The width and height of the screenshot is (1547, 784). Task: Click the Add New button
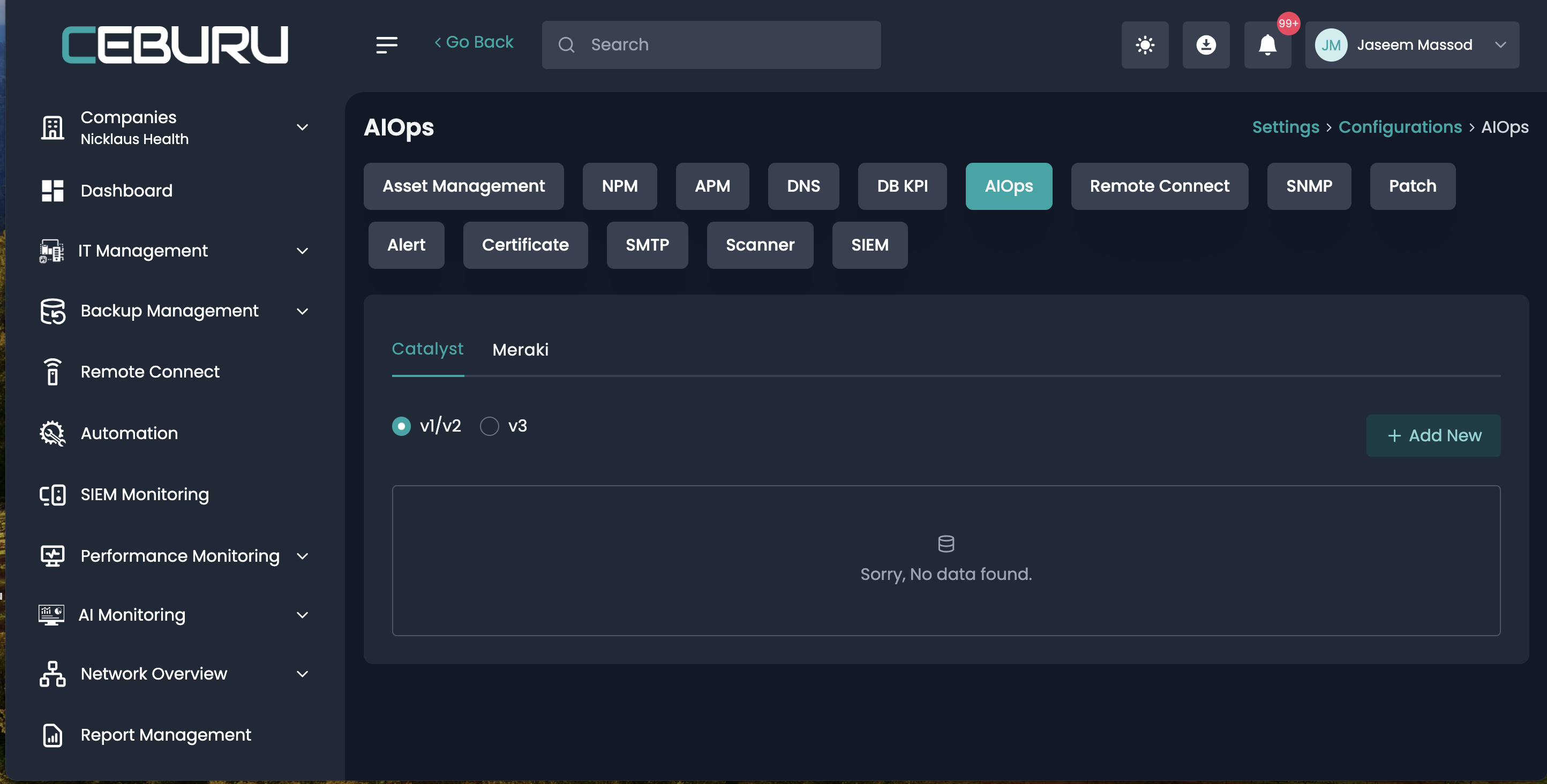(x=1433, y=435)
